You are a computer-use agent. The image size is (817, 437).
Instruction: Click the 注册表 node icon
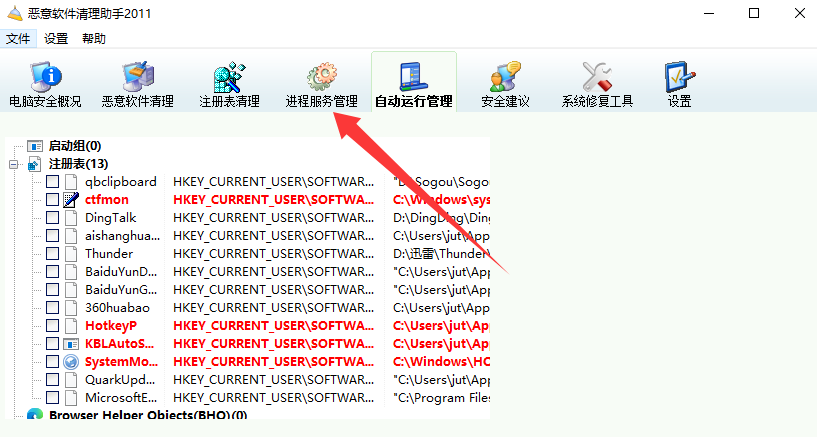tap(35, 164)
